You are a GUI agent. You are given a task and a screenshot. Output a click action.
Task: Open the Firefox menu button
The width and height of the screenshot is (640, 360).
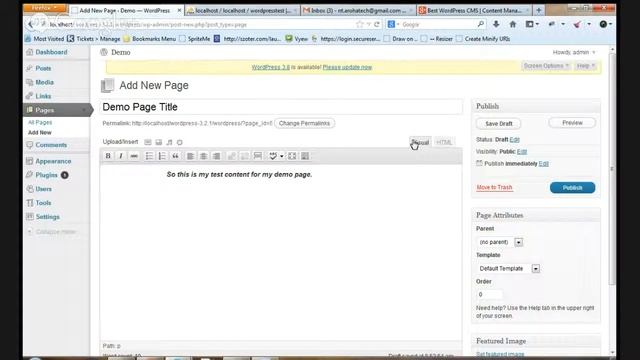coord(45,8)
